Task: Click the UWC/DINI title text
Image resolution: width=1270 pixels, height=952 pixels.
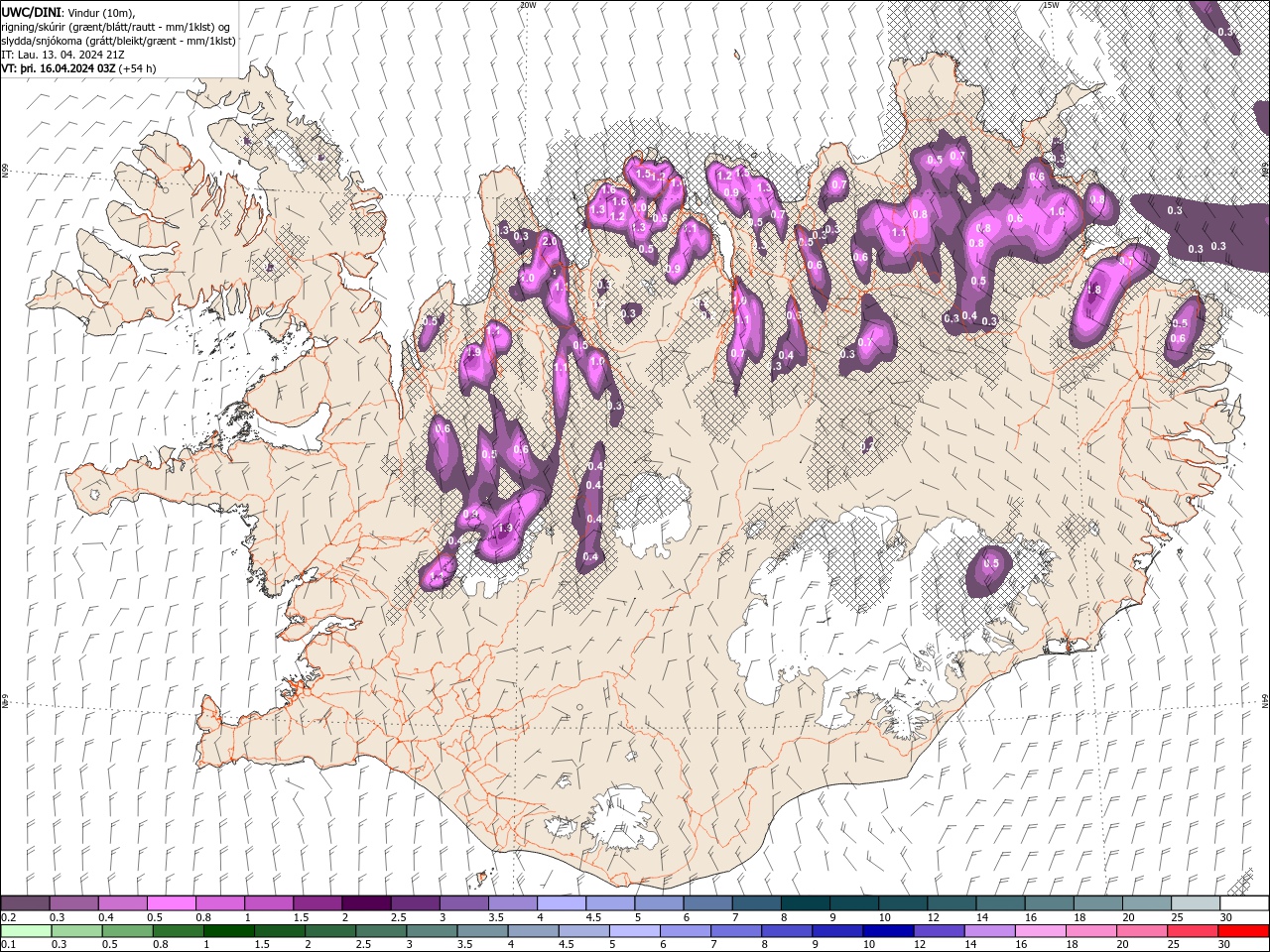Action: point(33,12)
